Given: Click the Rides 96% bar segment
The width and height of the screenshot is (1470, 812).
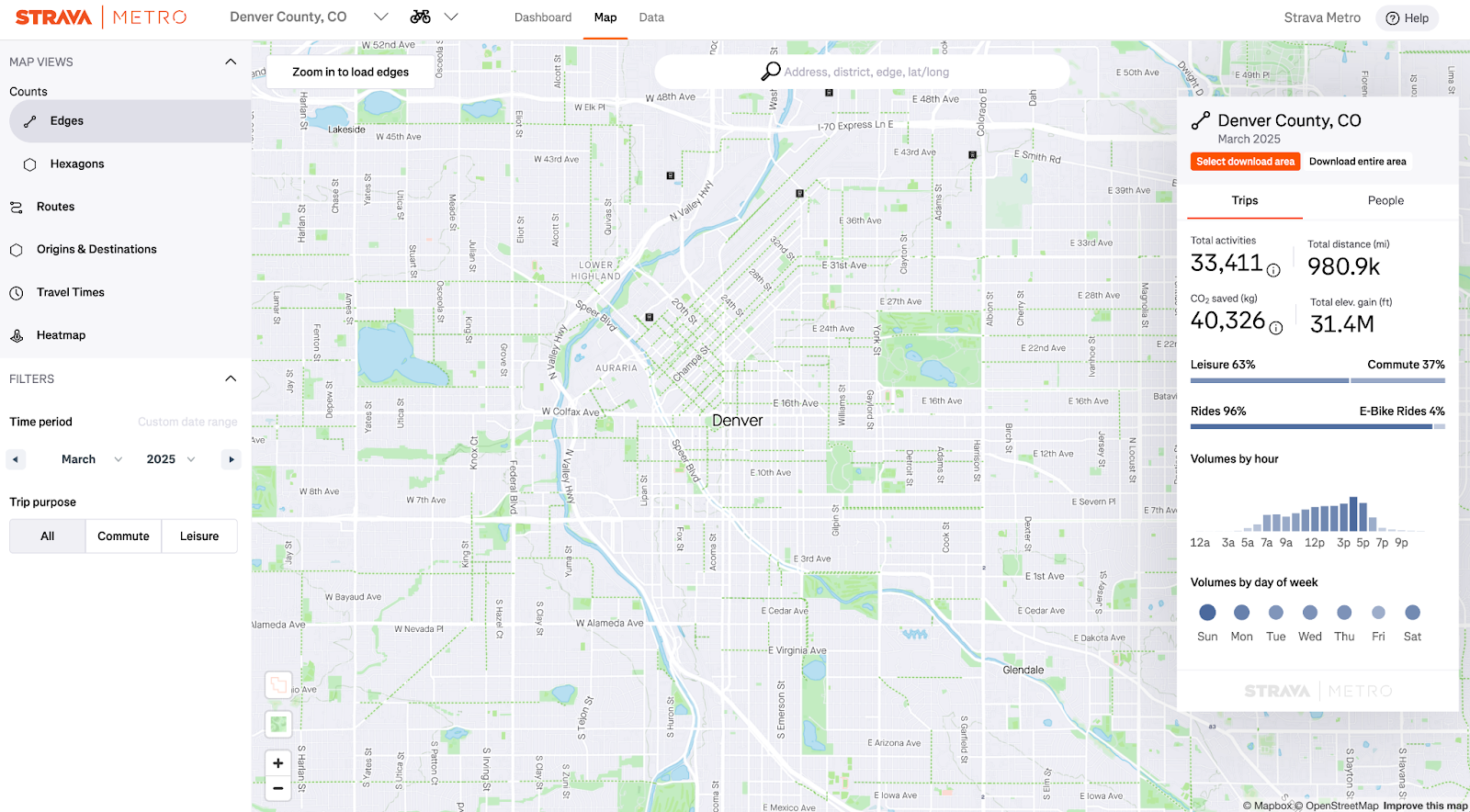Looking at the screenshot, I should [1311, 426].
